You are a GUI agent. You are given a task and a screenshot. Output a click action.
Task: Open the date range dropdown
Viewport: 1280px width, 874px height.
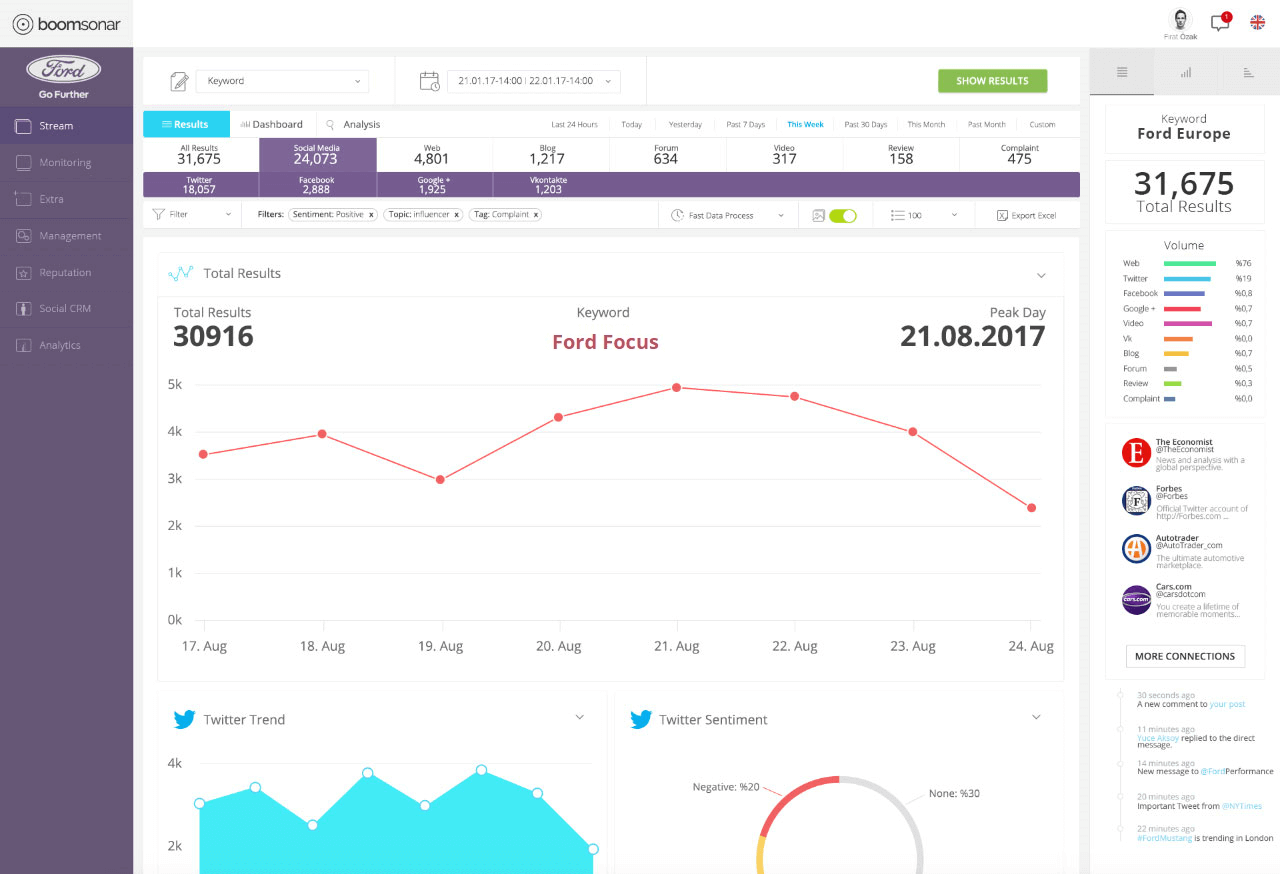coord(534,81)
